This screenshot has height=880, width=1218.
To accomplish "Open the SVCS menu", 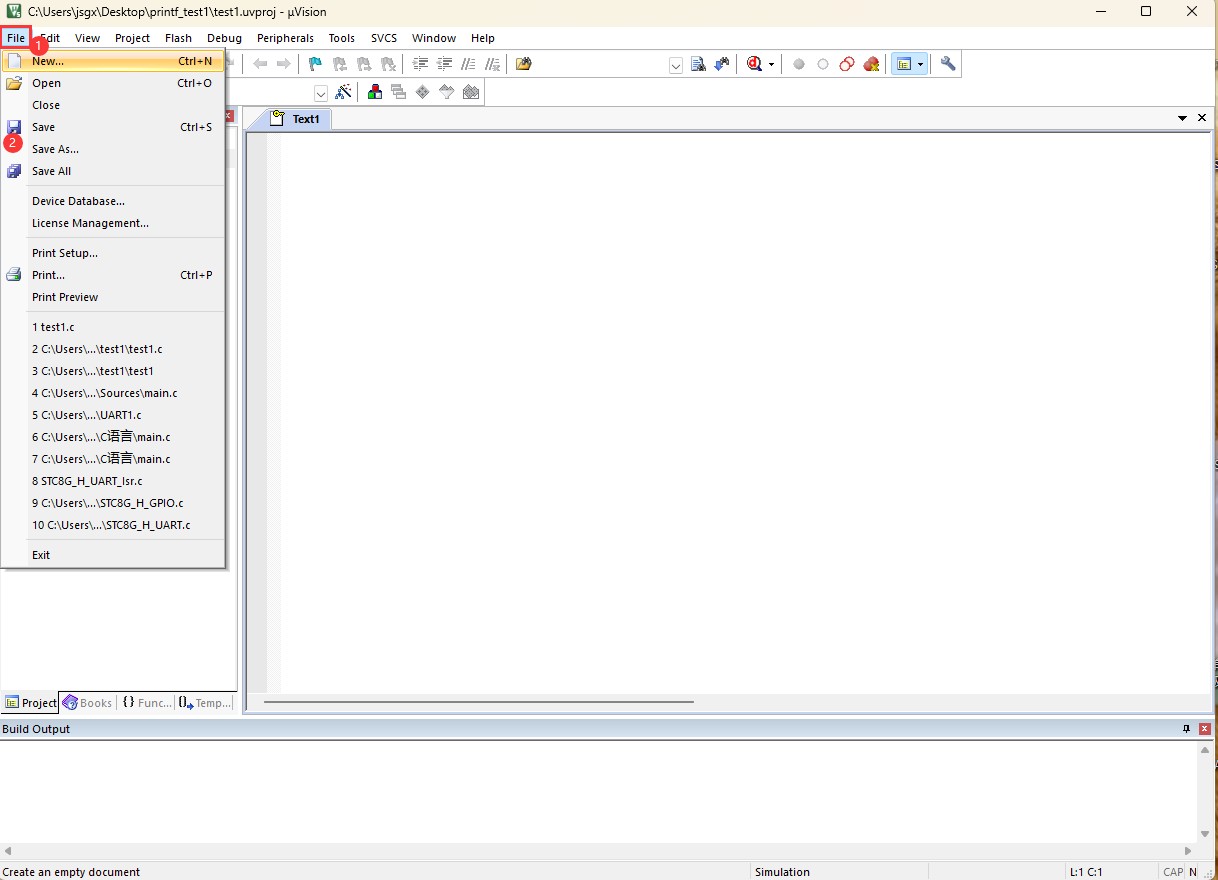I will click(x=384, y=38).
